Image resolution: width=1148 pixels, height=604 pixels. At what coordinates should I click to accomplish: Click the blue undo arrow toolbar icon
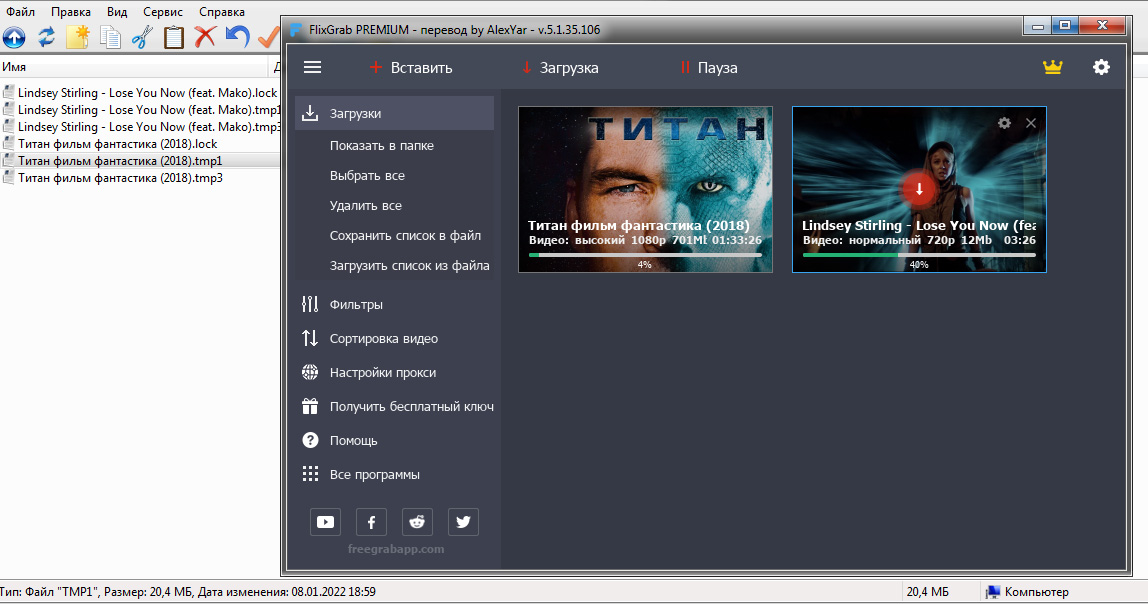pos(237,37)
